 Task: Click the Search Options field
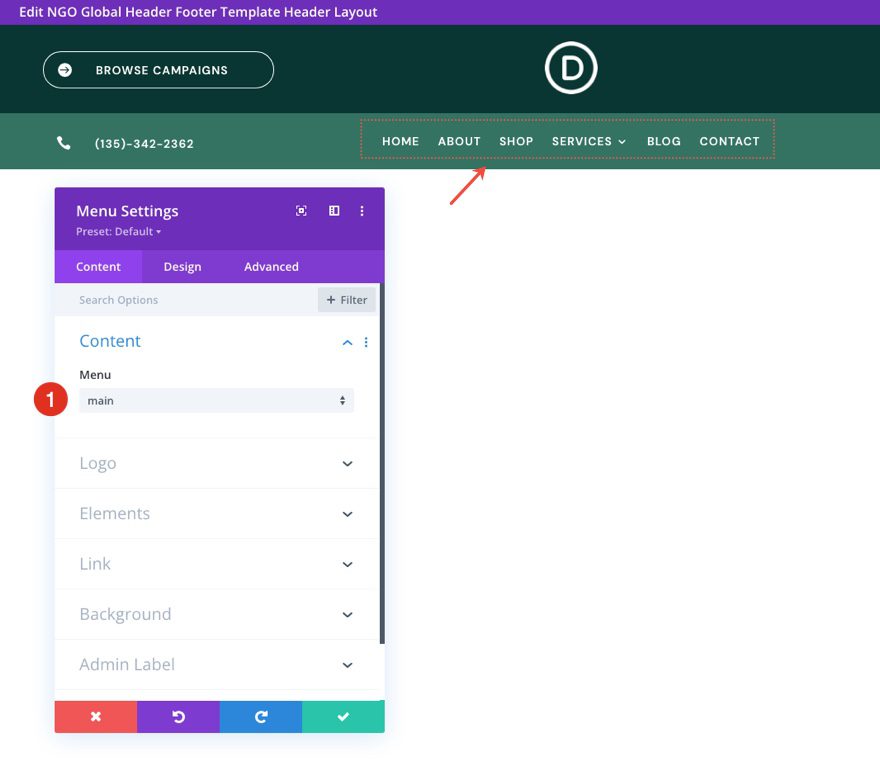point(150,299)
